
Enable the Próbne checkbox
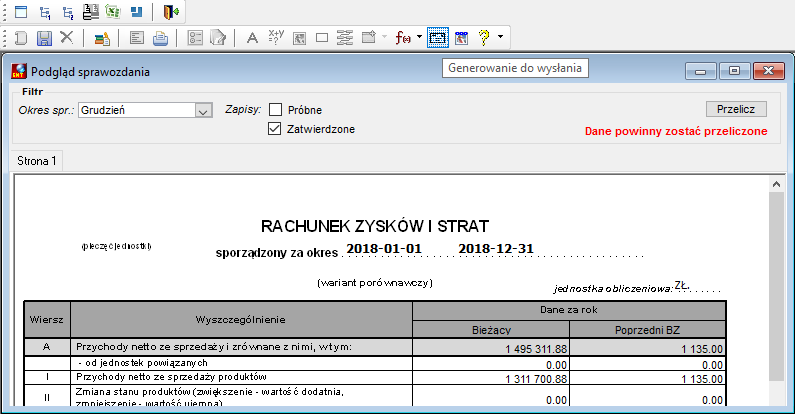point(275,109)
